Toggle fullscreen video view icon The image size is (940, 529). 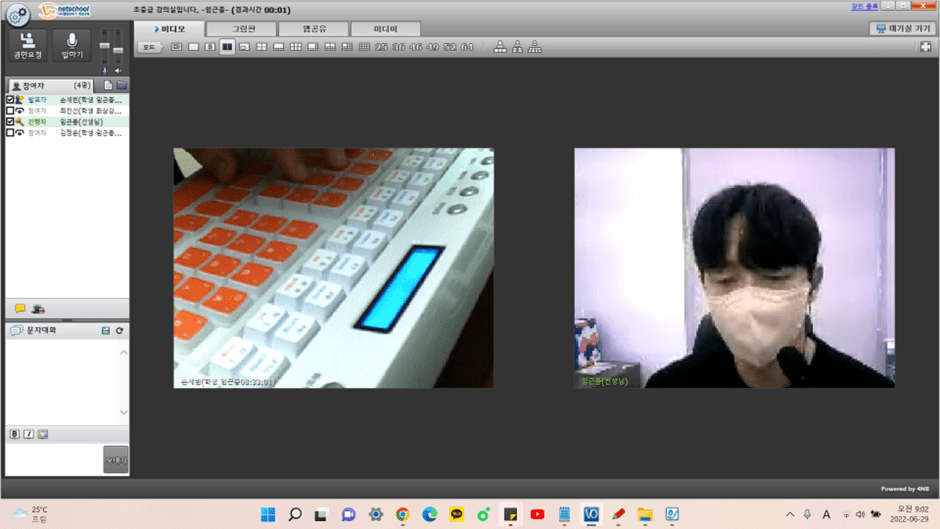[x=925, y=47]
